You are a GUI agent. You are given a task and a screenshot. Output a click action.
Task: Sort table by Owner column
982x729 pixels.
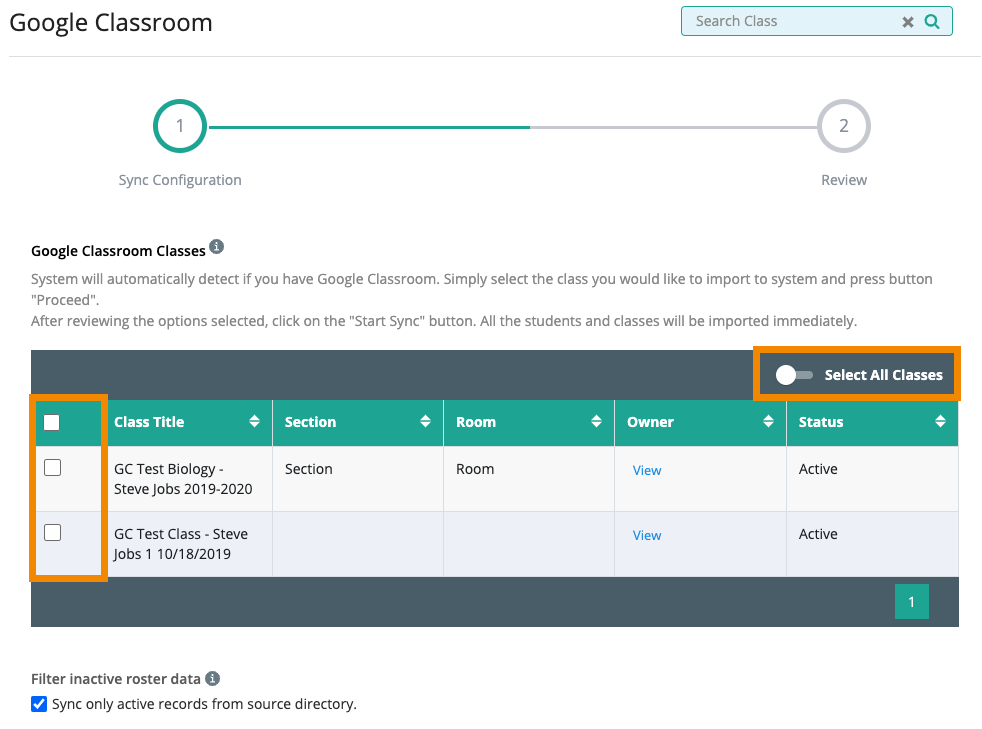click(768, 422)
